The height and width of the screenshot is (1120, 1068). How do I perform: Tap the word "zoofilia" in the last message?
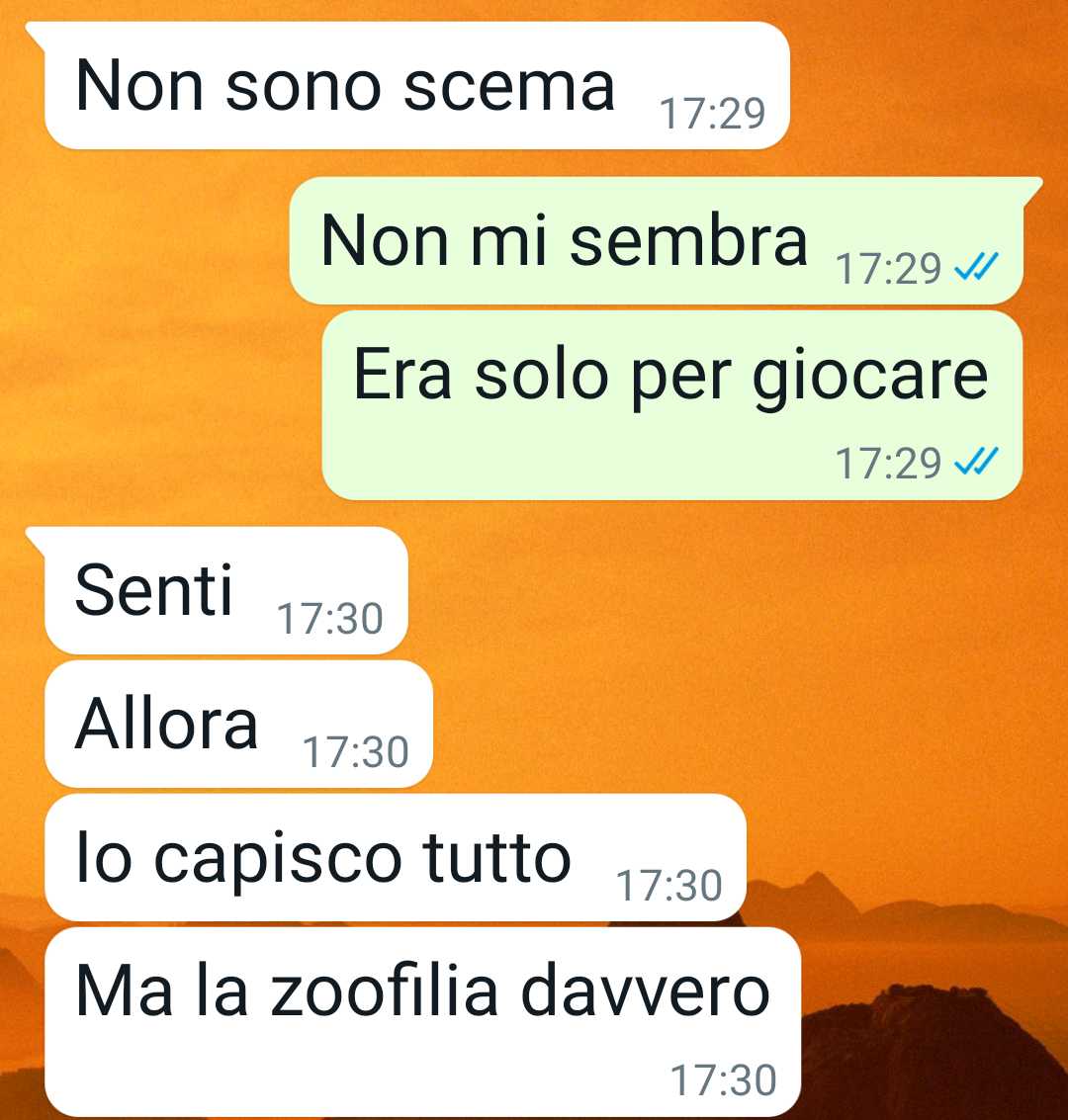pyautogui.click(x=383, y=990)
